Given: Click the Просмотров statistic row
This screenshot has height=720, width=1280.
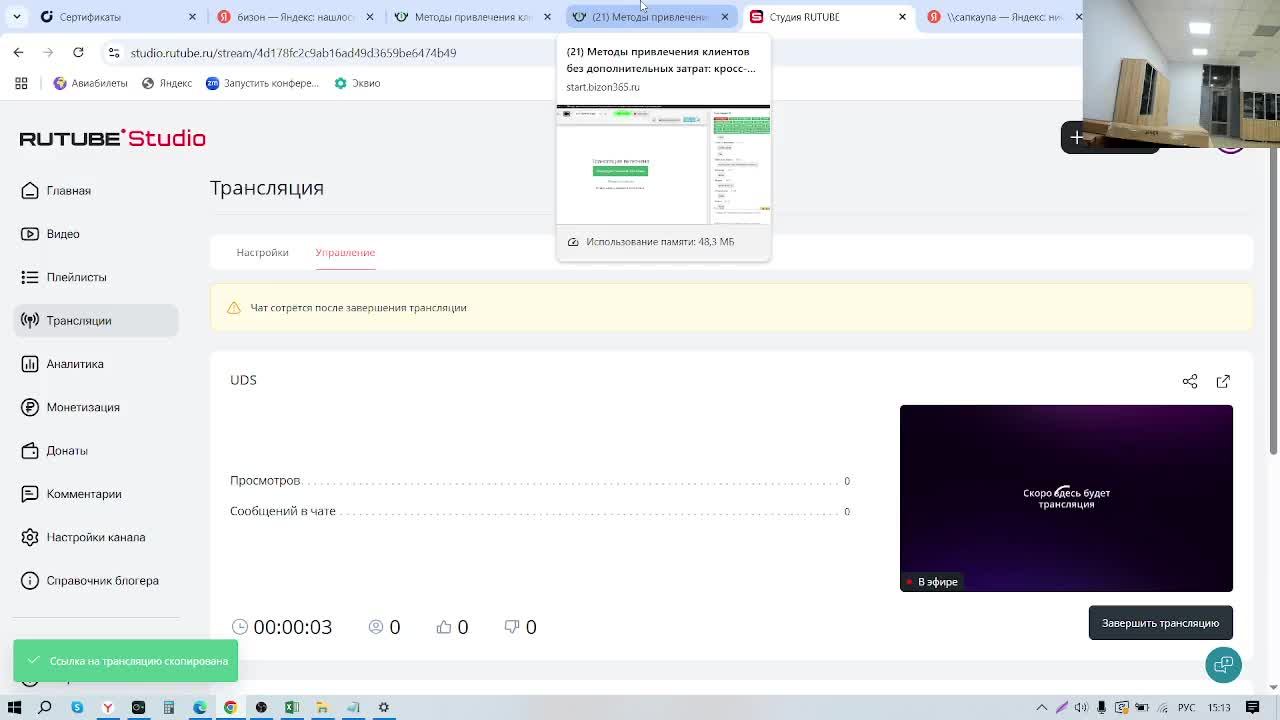Looking at the screenshot, I should [x=540, y=481].
